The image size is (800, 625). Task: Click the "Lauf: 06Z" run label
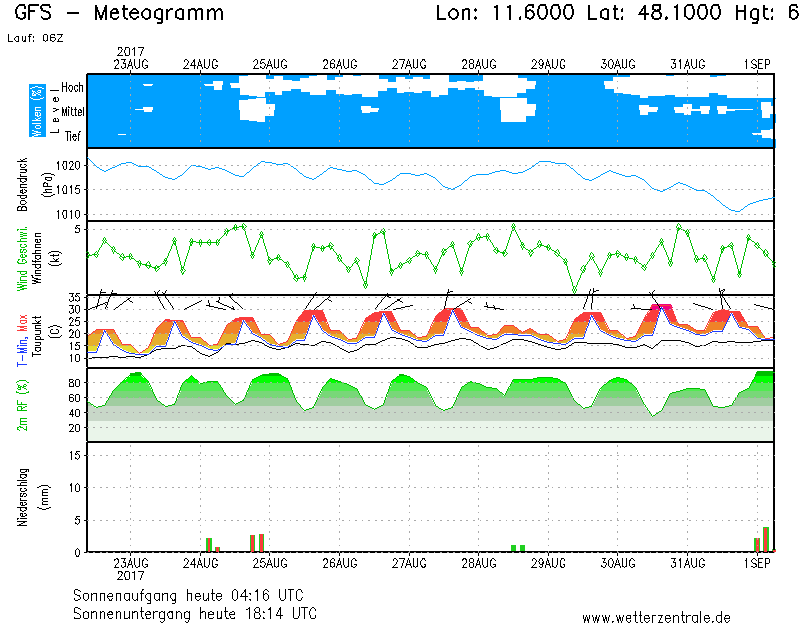tap(35, 38)
